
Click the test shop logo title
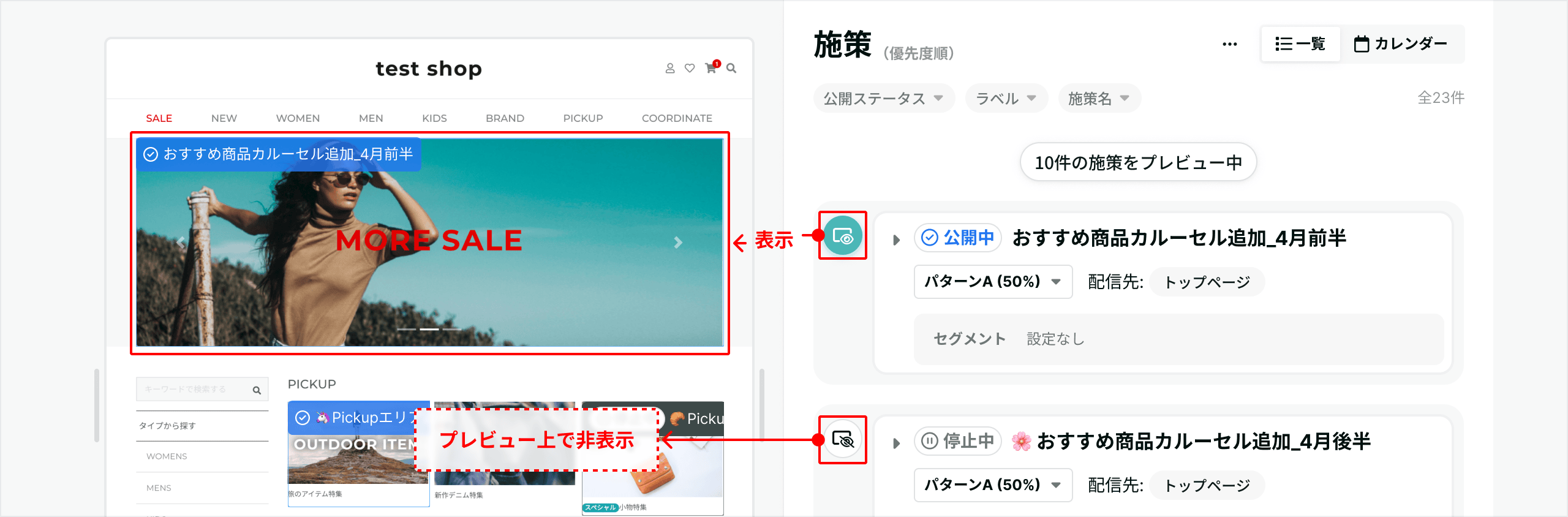[429, 69]
